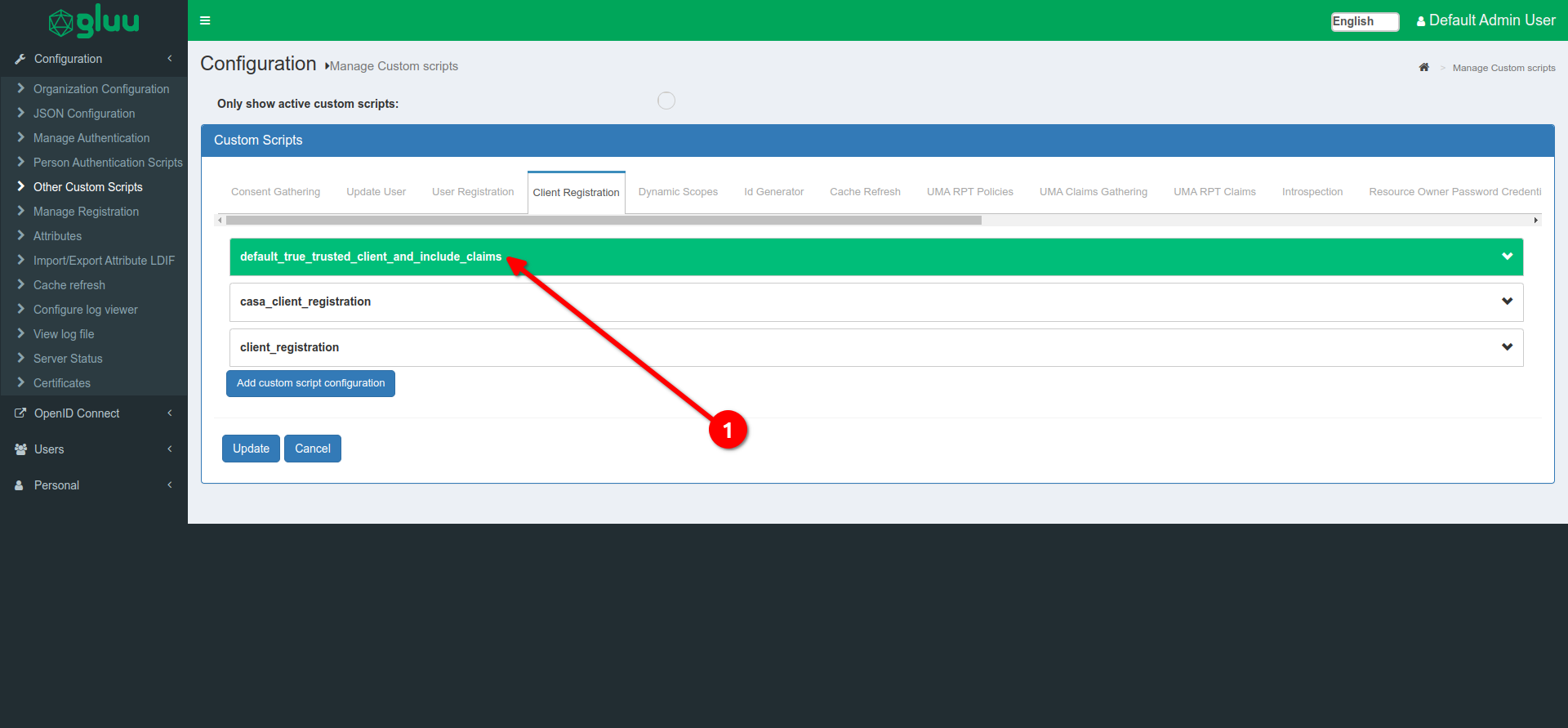Open the Gluu logo home link

point(94,20)
